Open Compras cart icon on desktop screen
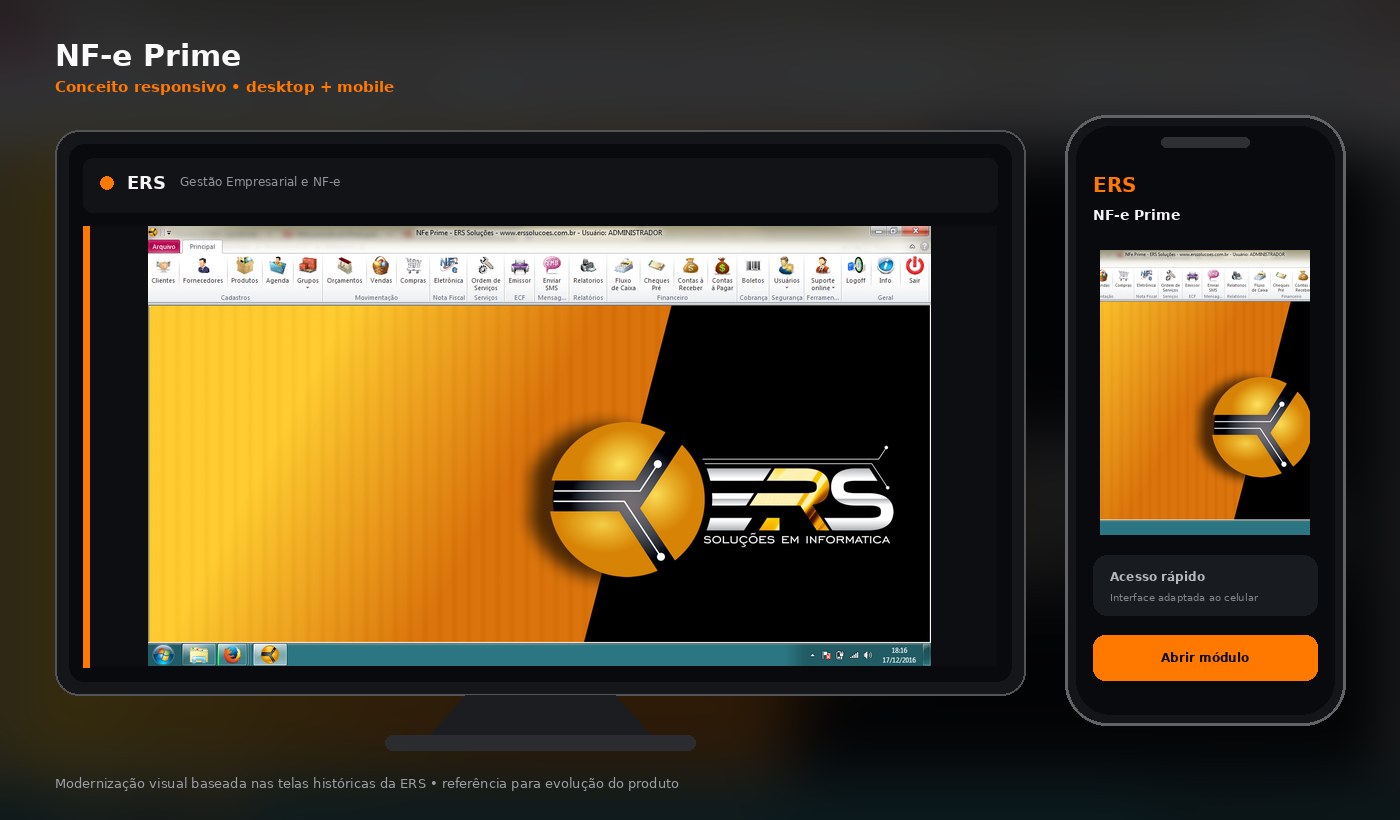Image resolution: width=1400 pixels, height=820 pixels. point(413,271)
